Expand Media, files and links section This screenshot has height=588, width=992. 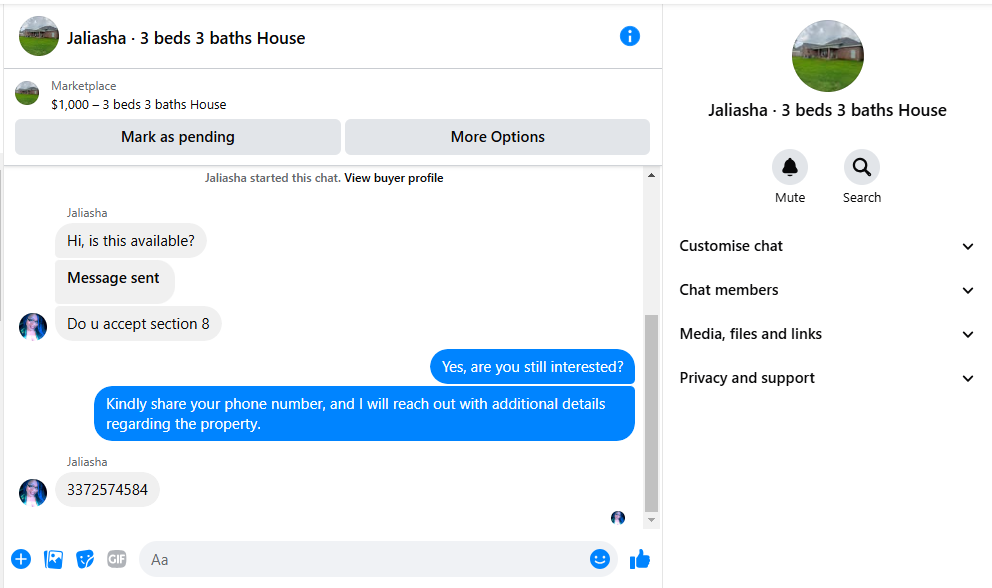(826, 334)
